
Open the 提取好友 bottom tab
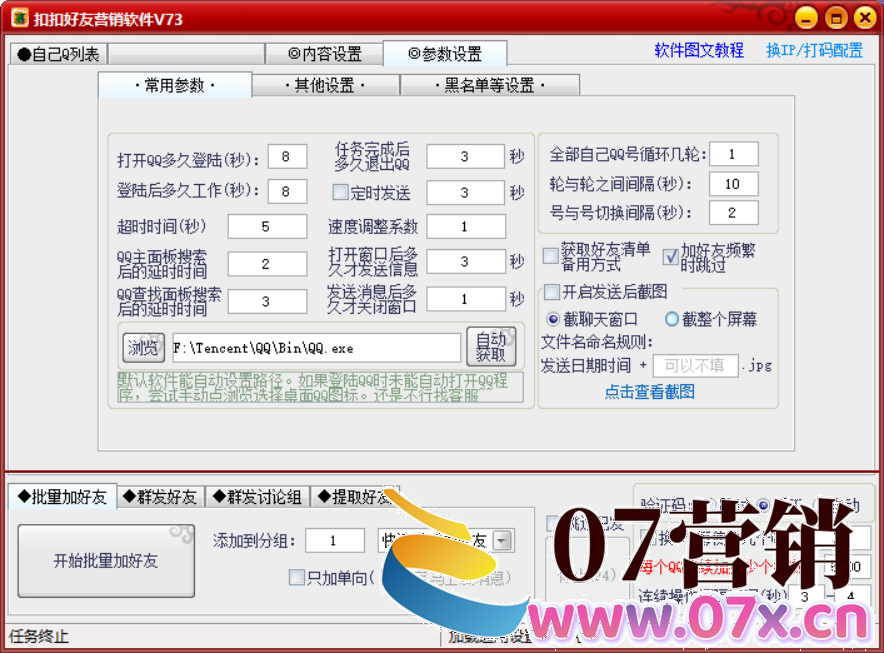coord(353,497)
